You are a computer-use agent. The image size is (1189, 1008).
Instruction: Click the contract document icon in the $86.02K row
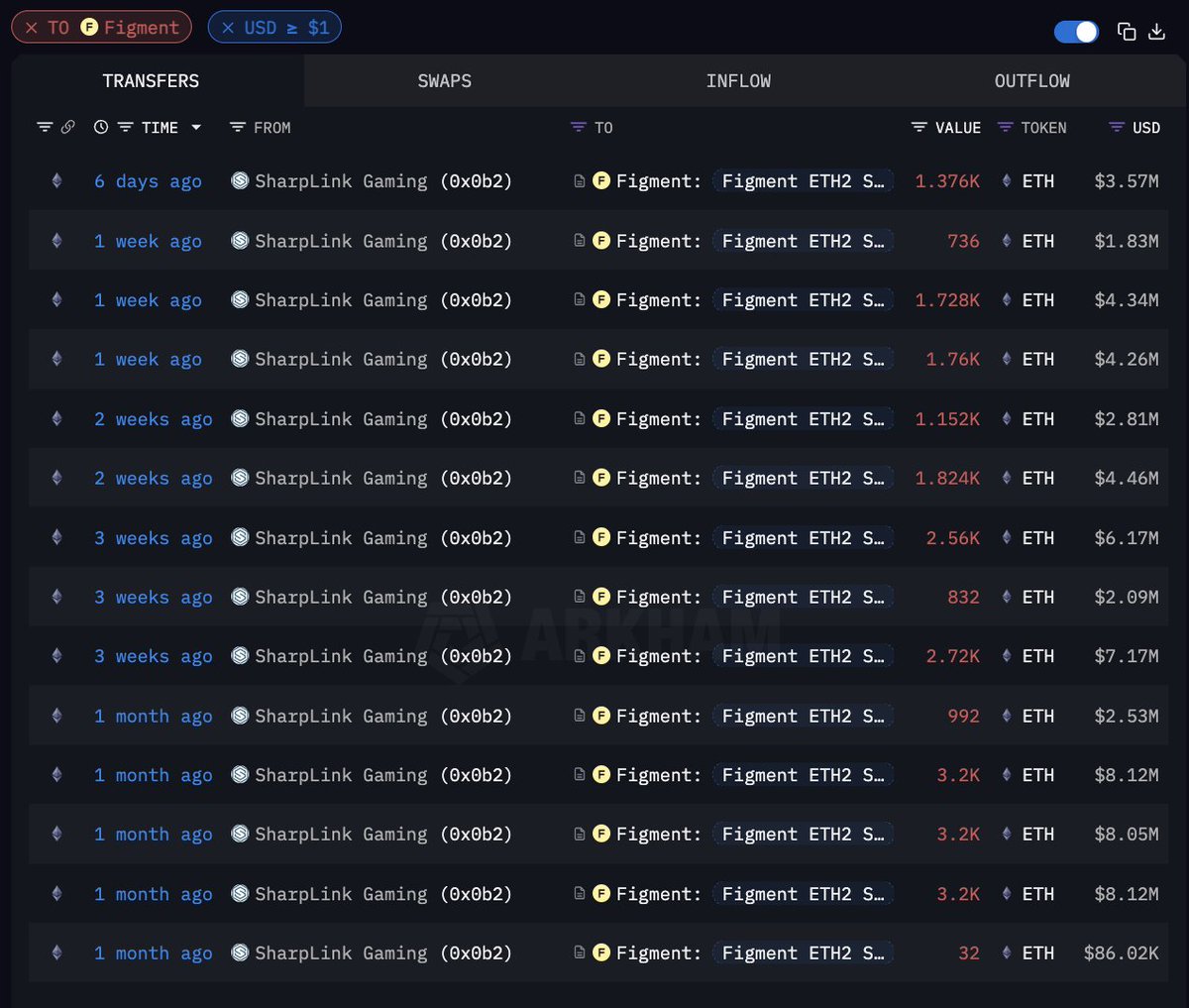coord(580,952)
